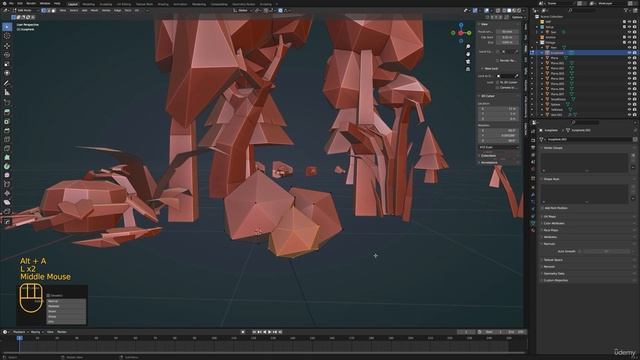This screenshot has width=640, height=360.
Task: Select the Measure tool
Action: (7, 93)
